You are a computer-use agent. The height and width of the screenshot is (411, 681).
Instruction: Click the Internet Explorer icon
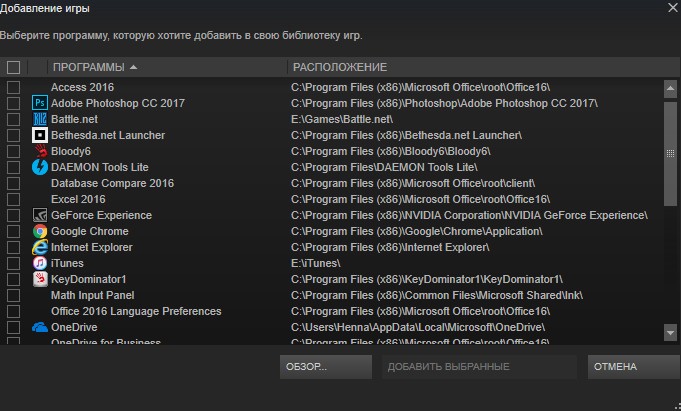(x=40, y=247)
